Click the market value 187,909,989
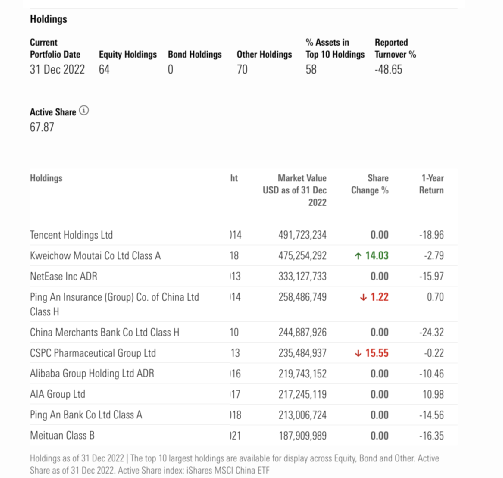503x478 pixels. tap(302, 435)
